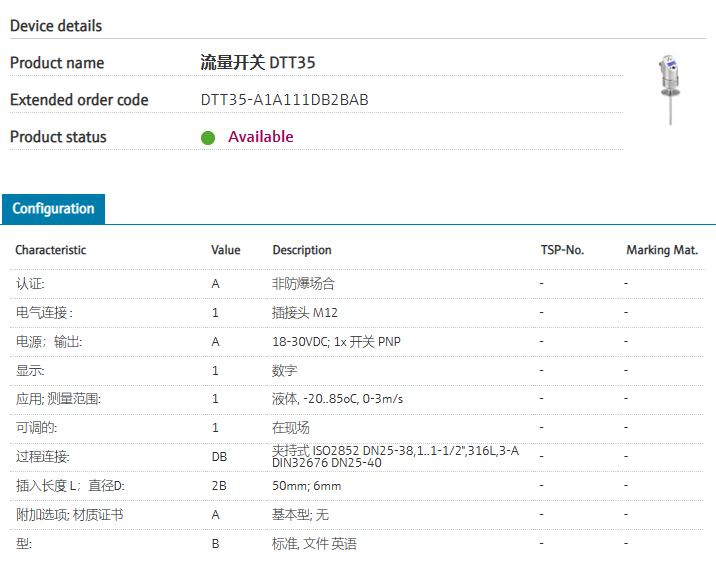Open the Configuration tab
The height and width of the screenshot is (568, 716).
tap(53, 209)
